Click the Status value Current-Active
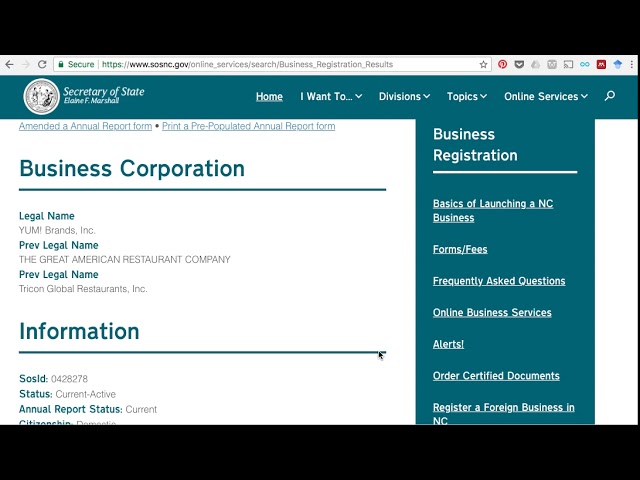640x480 pixels. (86, 394)
